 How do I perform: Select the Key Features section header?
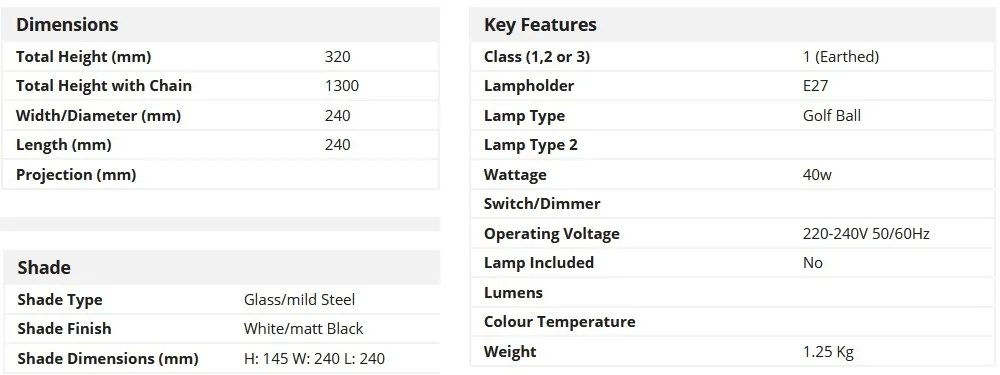coord(540,24)
